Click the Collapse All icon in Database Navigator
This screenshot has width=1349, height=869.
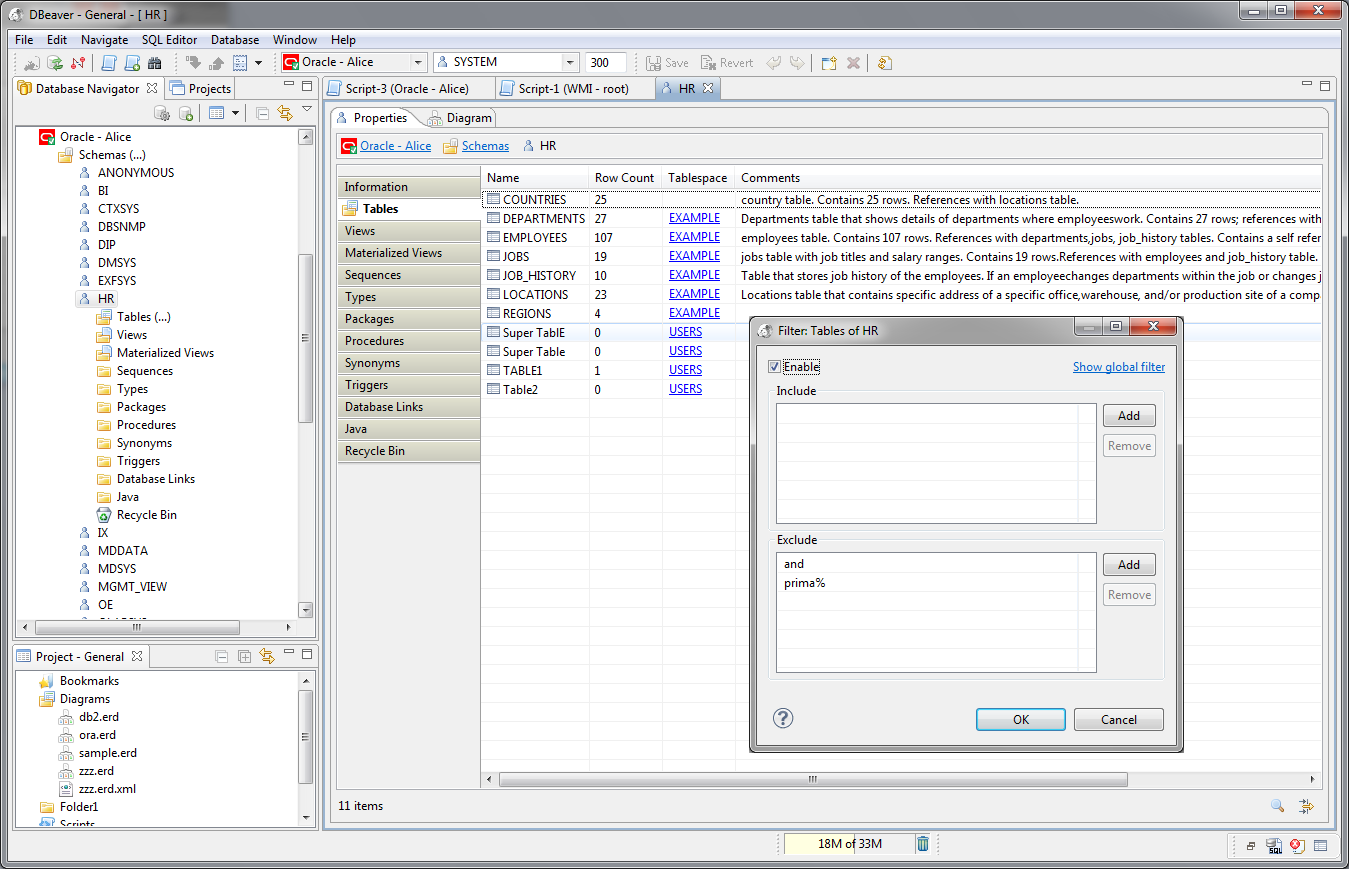pos(262,113)
